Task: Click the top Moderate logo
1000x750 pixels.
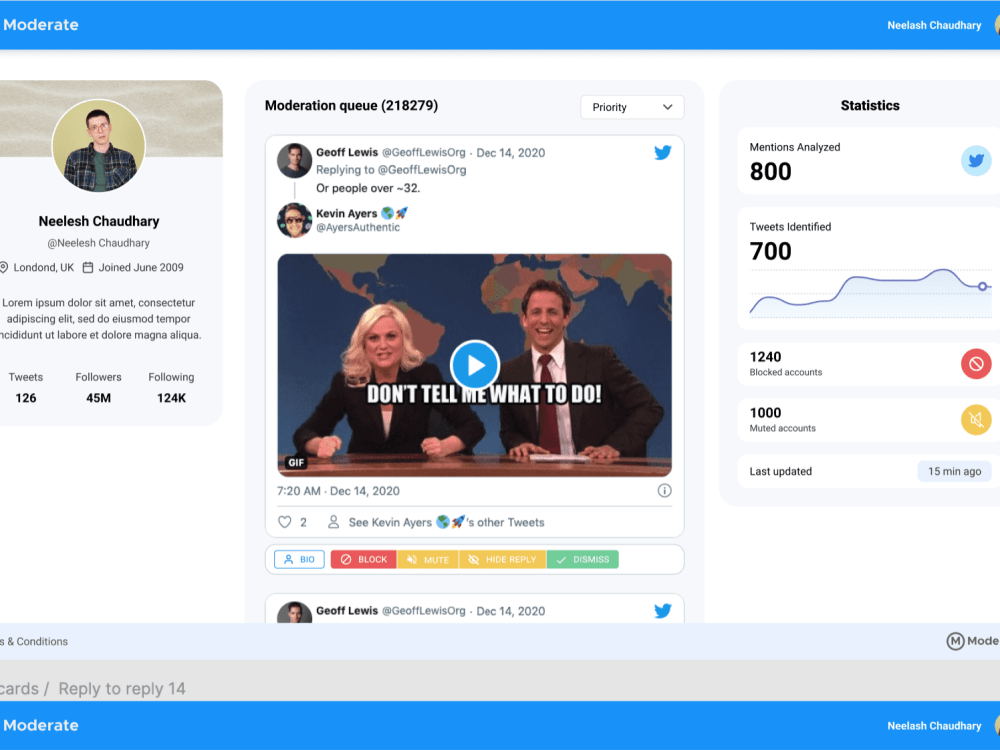Action: click(x=41, y=25)
